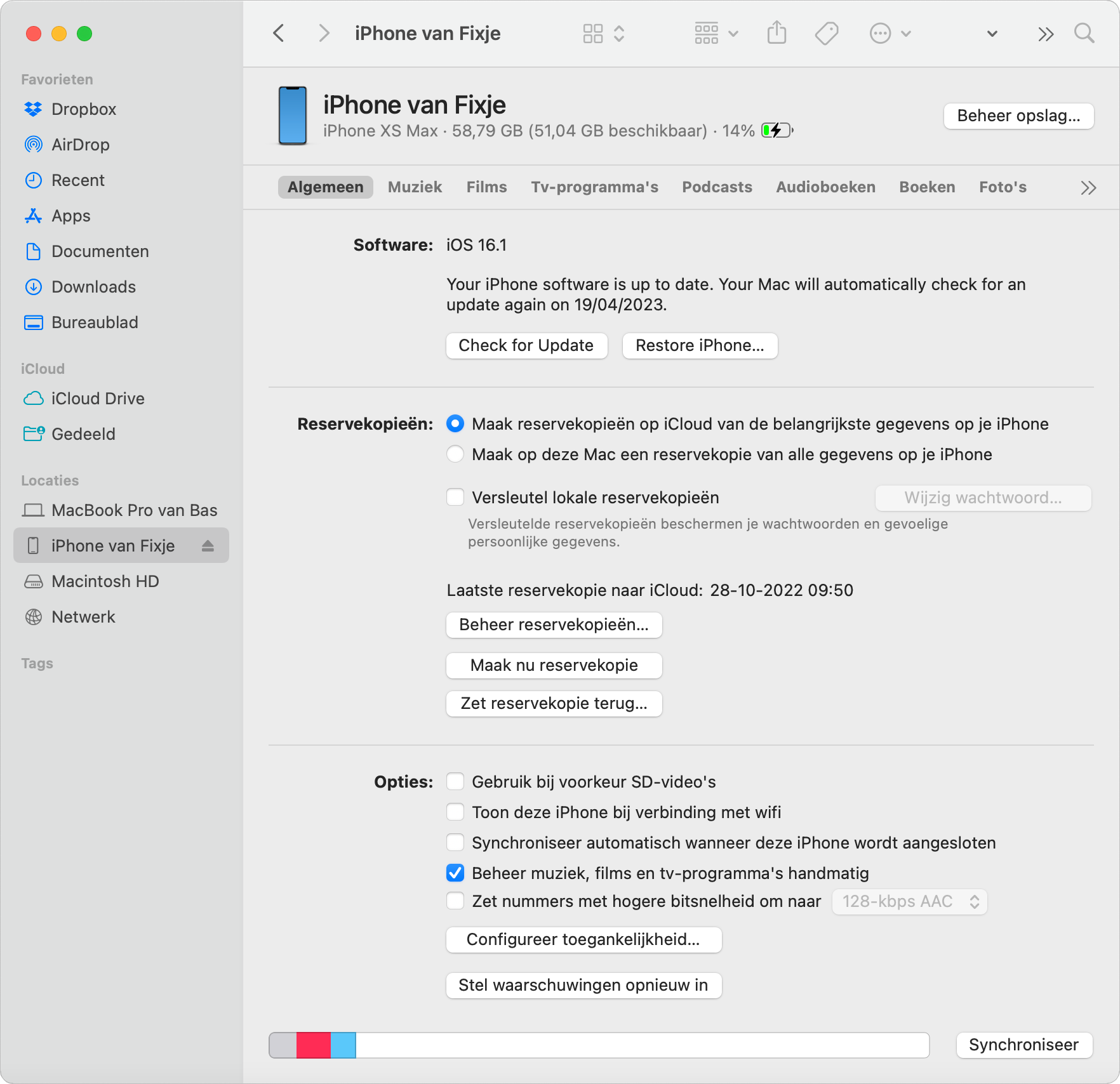The image size is (1120, 1084).
Task: Enable Toon deze iPhone bij verbinding met wifi
Action: [x=455, y=812]
